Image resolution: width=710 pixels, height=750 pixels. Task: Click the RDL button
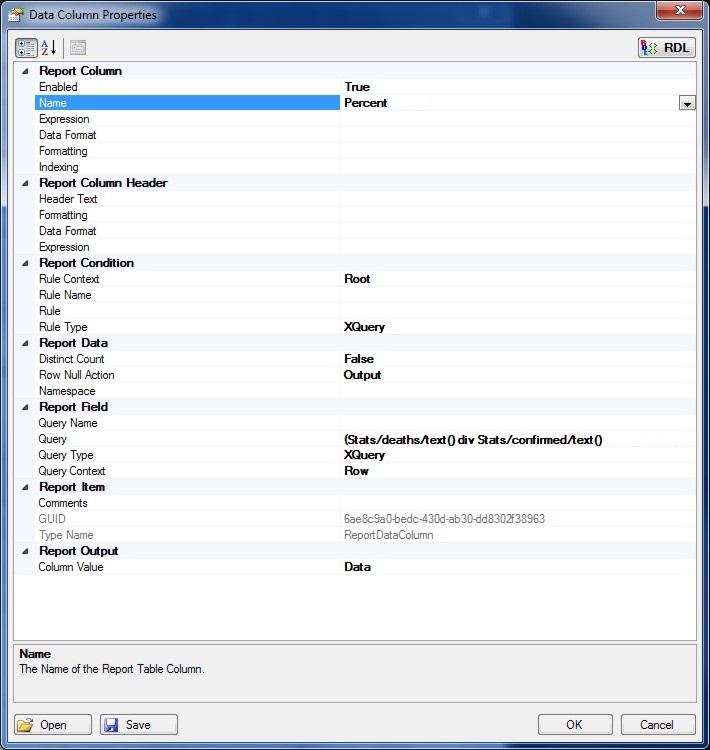[666, 48]
